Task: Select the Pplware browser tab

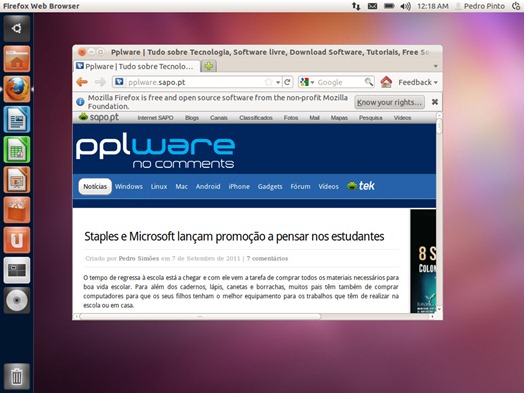Action: tap(136, 66)
